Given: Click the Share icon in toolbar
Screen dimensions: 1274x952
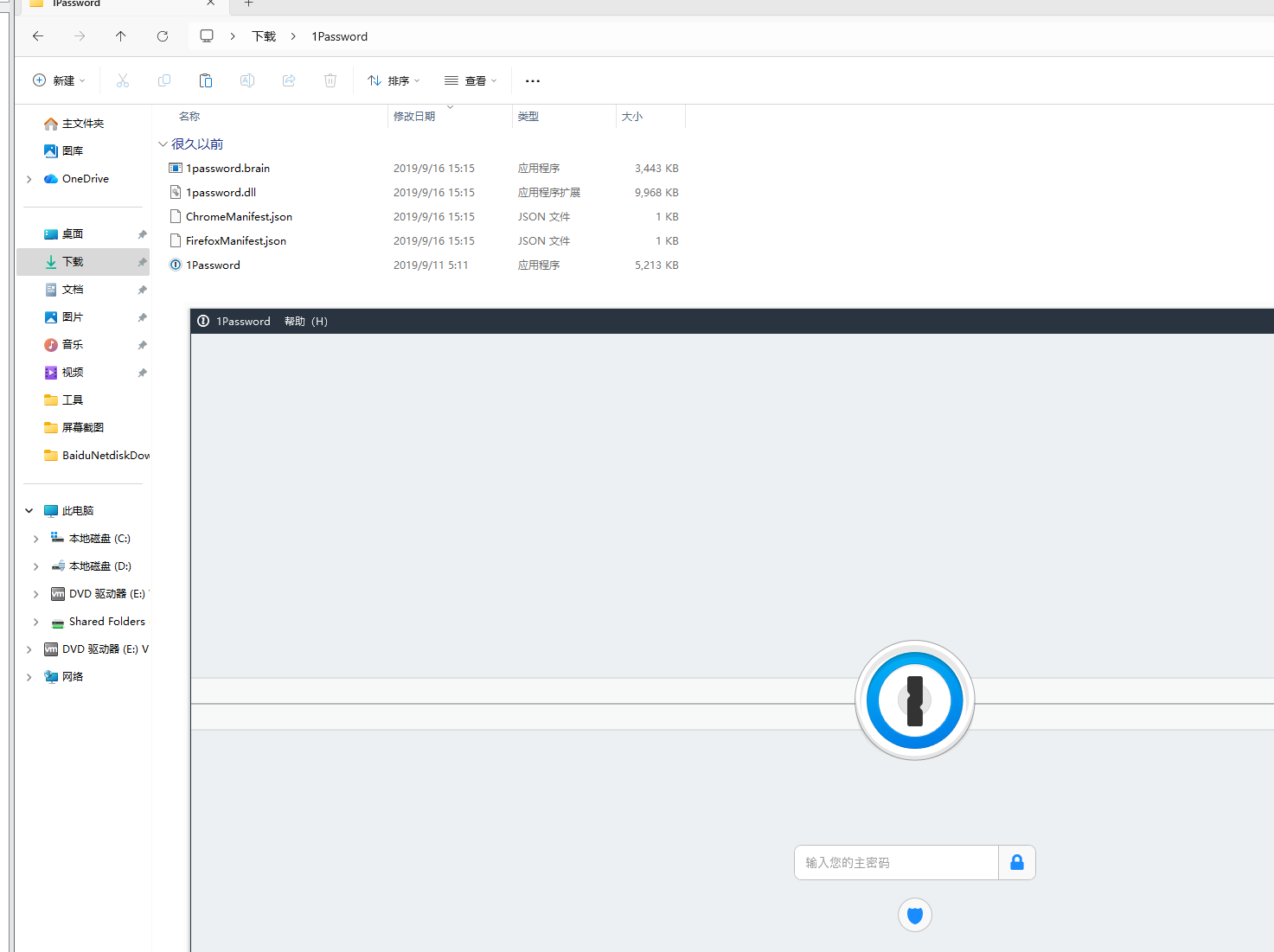Looking at the screenshot, I should (289, 80).
